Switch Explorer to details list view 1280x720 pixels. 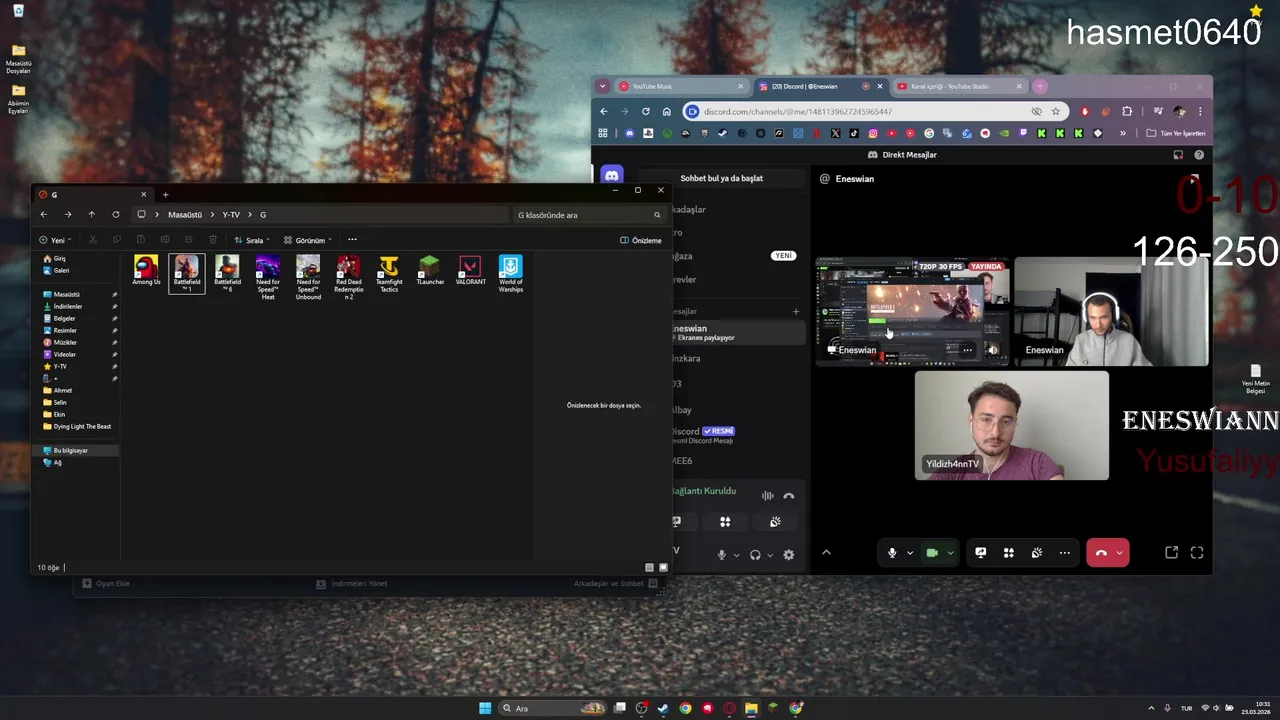[x=649, y=567]
